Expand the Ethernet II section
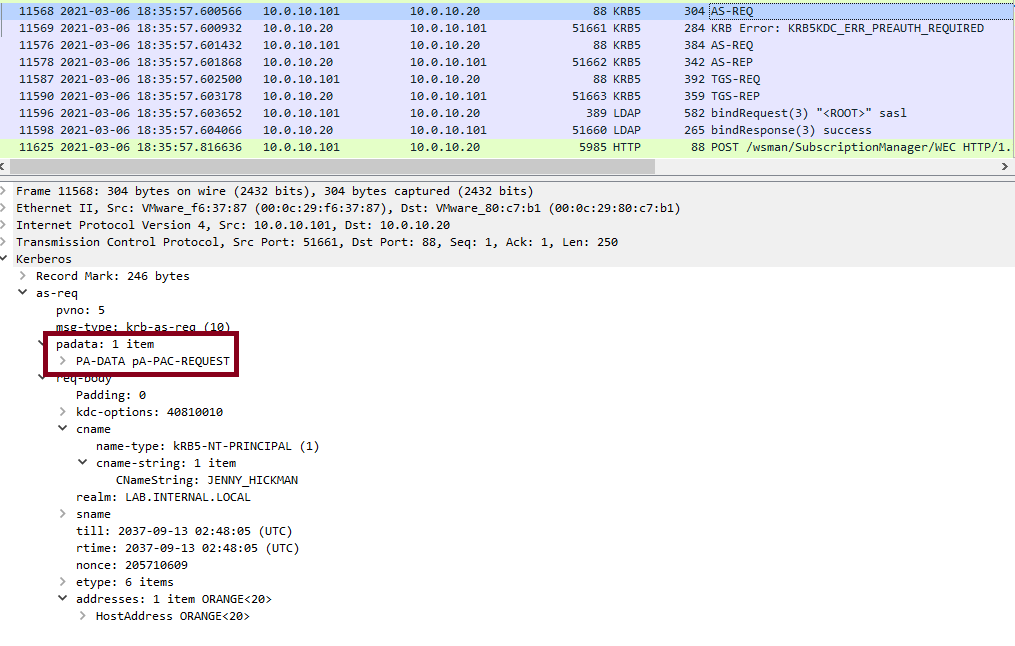 tap(5, 208)
